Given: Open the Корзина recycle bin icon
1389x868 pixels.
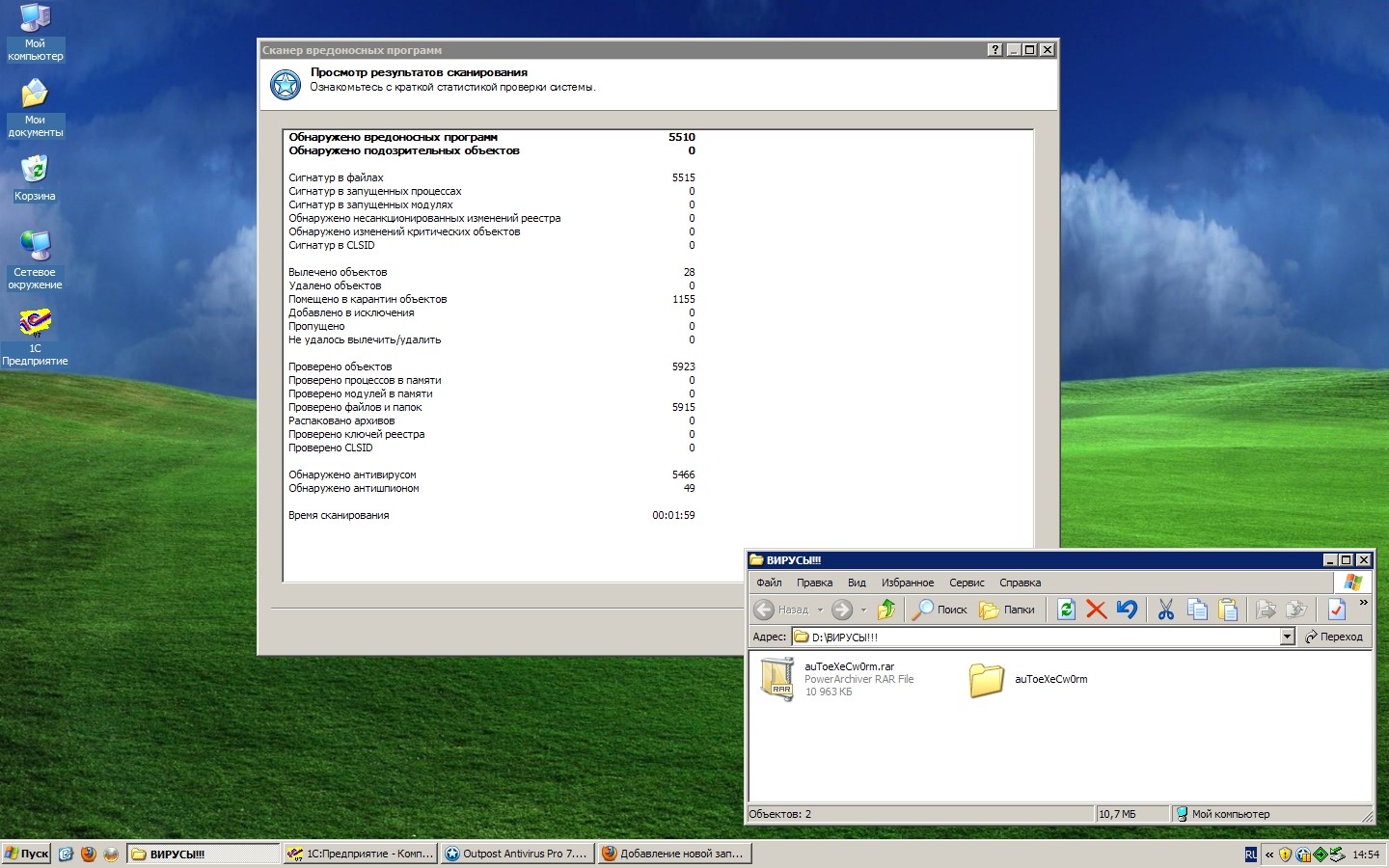Looking at the screenshot, I should [x=35, y=171].
